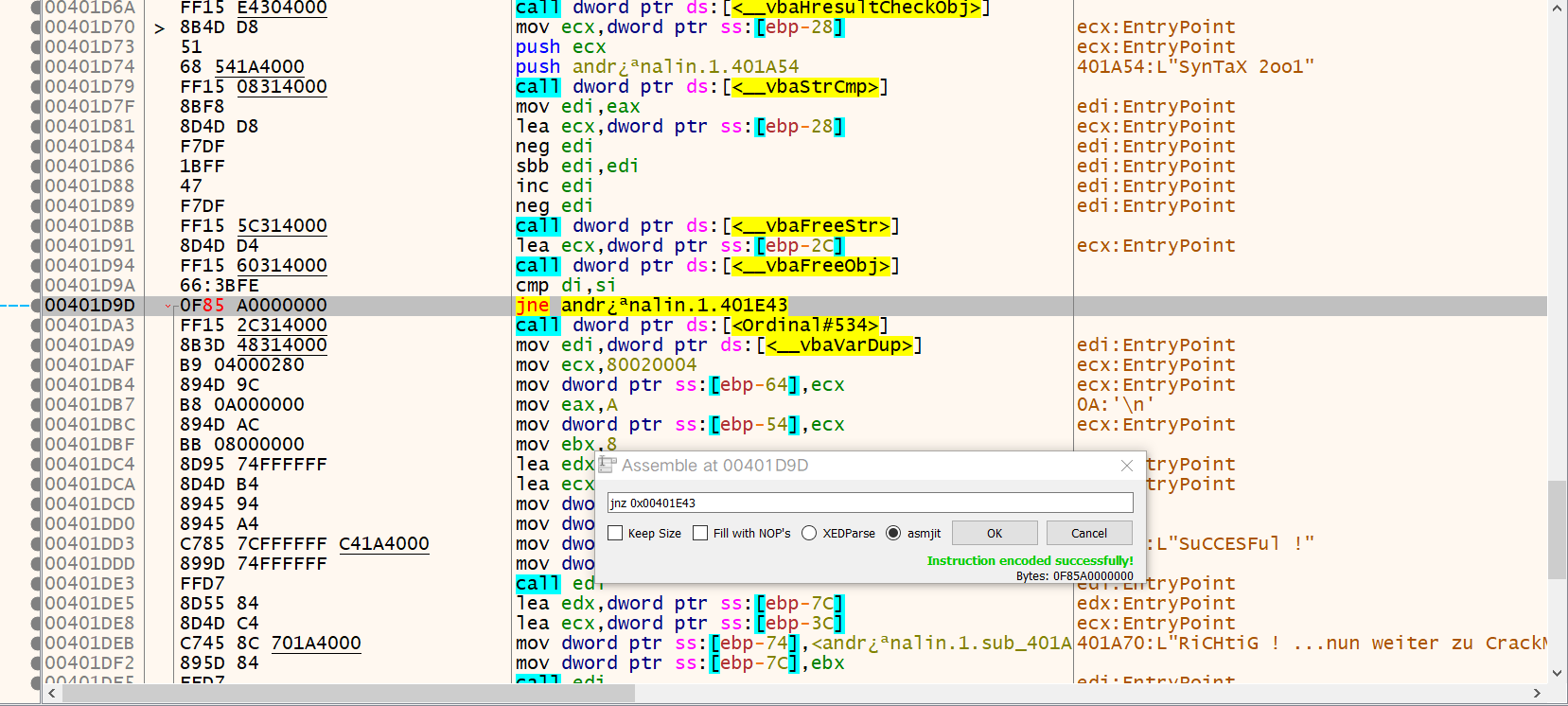Select the call __vbaFreeStr instruction

click(x=708, y=226)
